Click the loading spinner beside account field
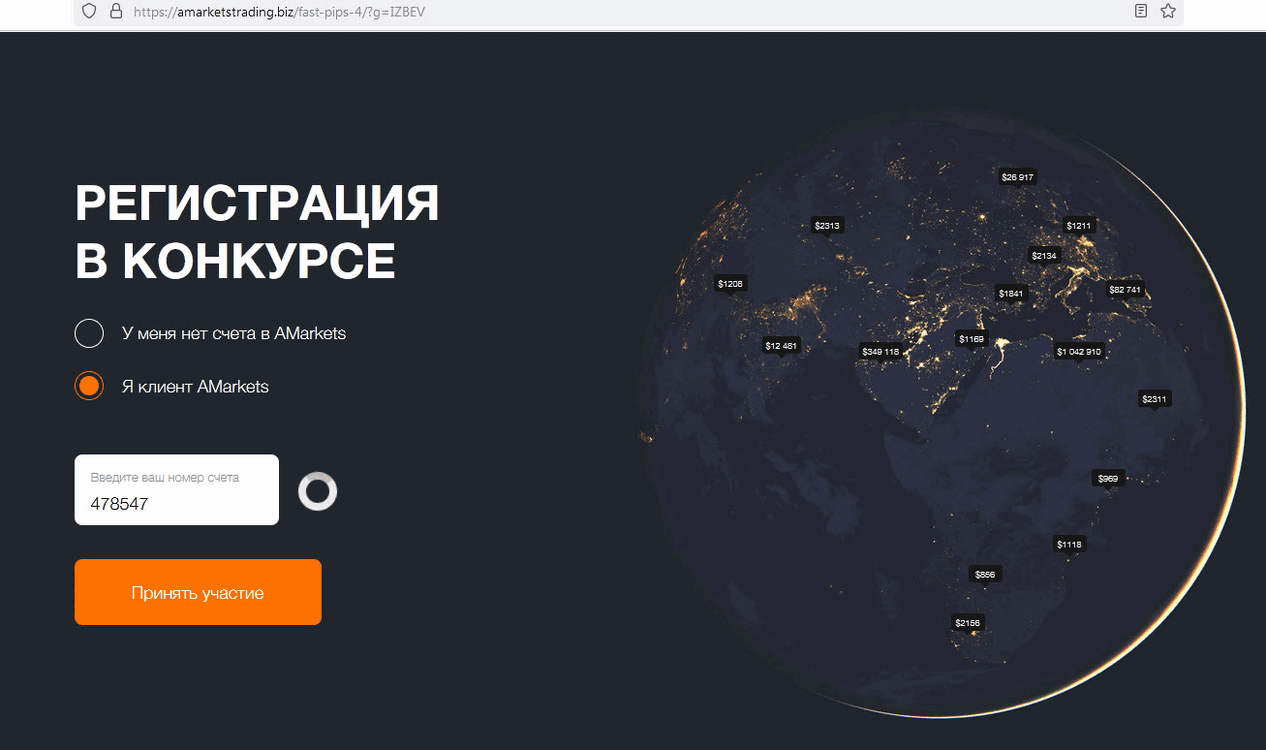1266x750 pixels. [x=318, y=491]
